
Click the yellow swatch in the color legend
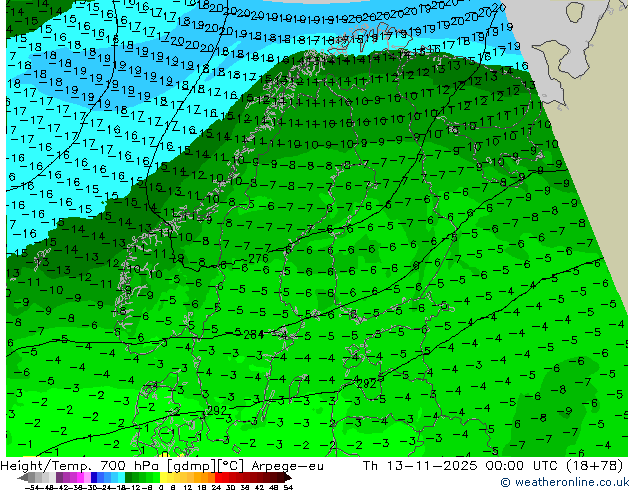pos(163,478)
